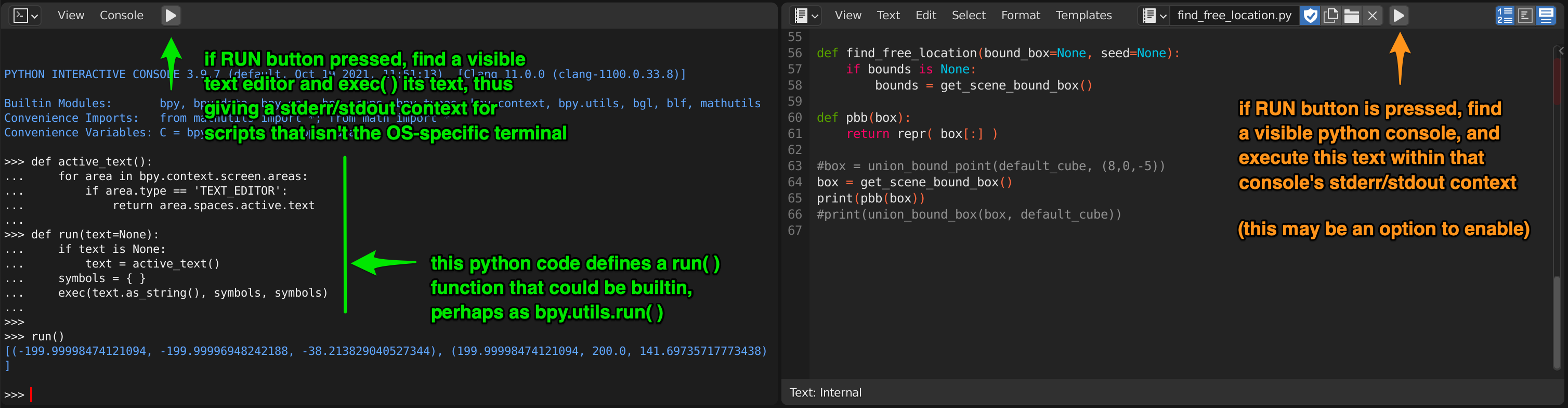
Task: Click line number 67 in gutter
Action: [795, 230]
